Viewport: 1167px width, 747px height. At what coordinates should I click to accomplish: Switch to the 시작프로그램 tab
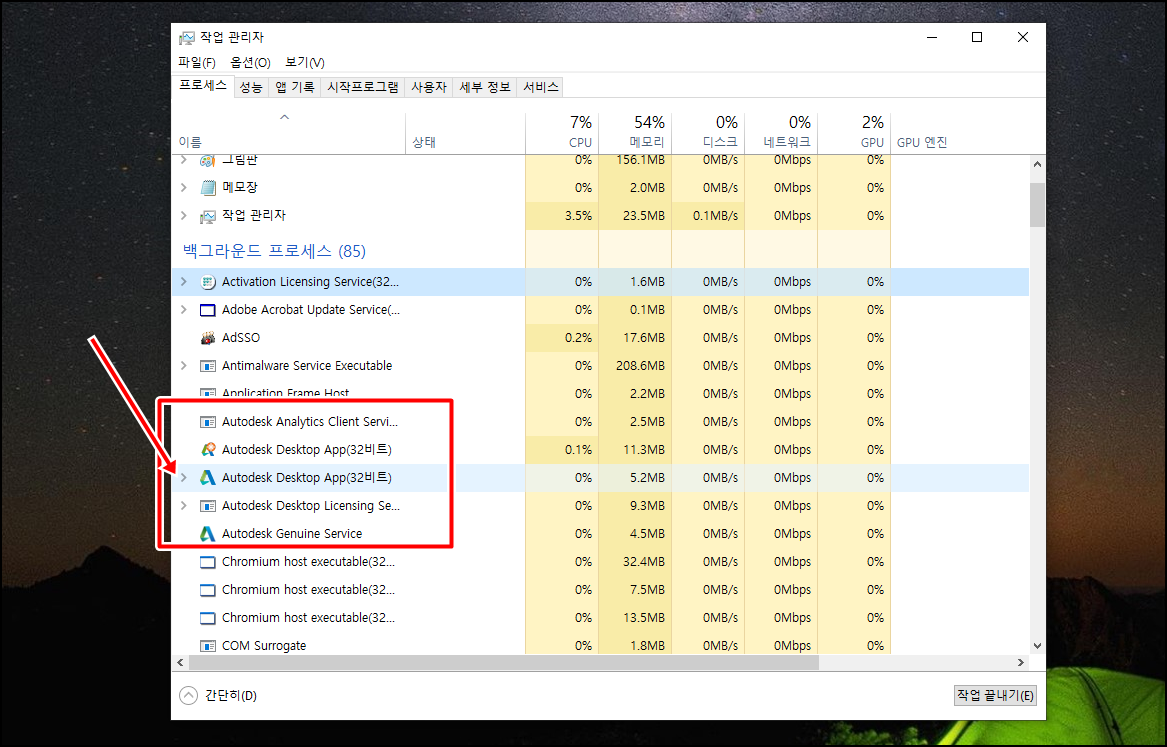362,87
